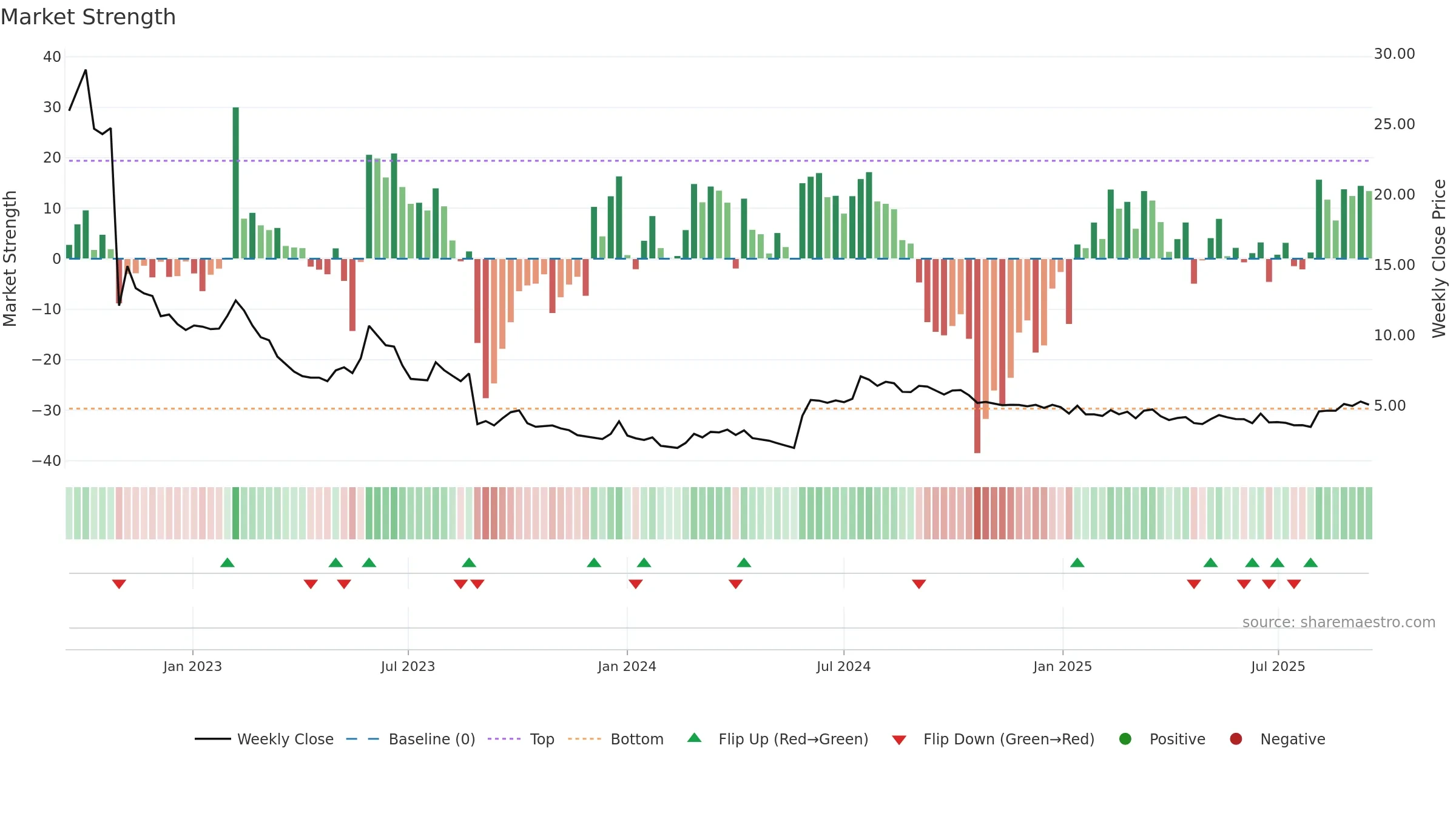Click the green Positive circle in legend

[1125, 739]
